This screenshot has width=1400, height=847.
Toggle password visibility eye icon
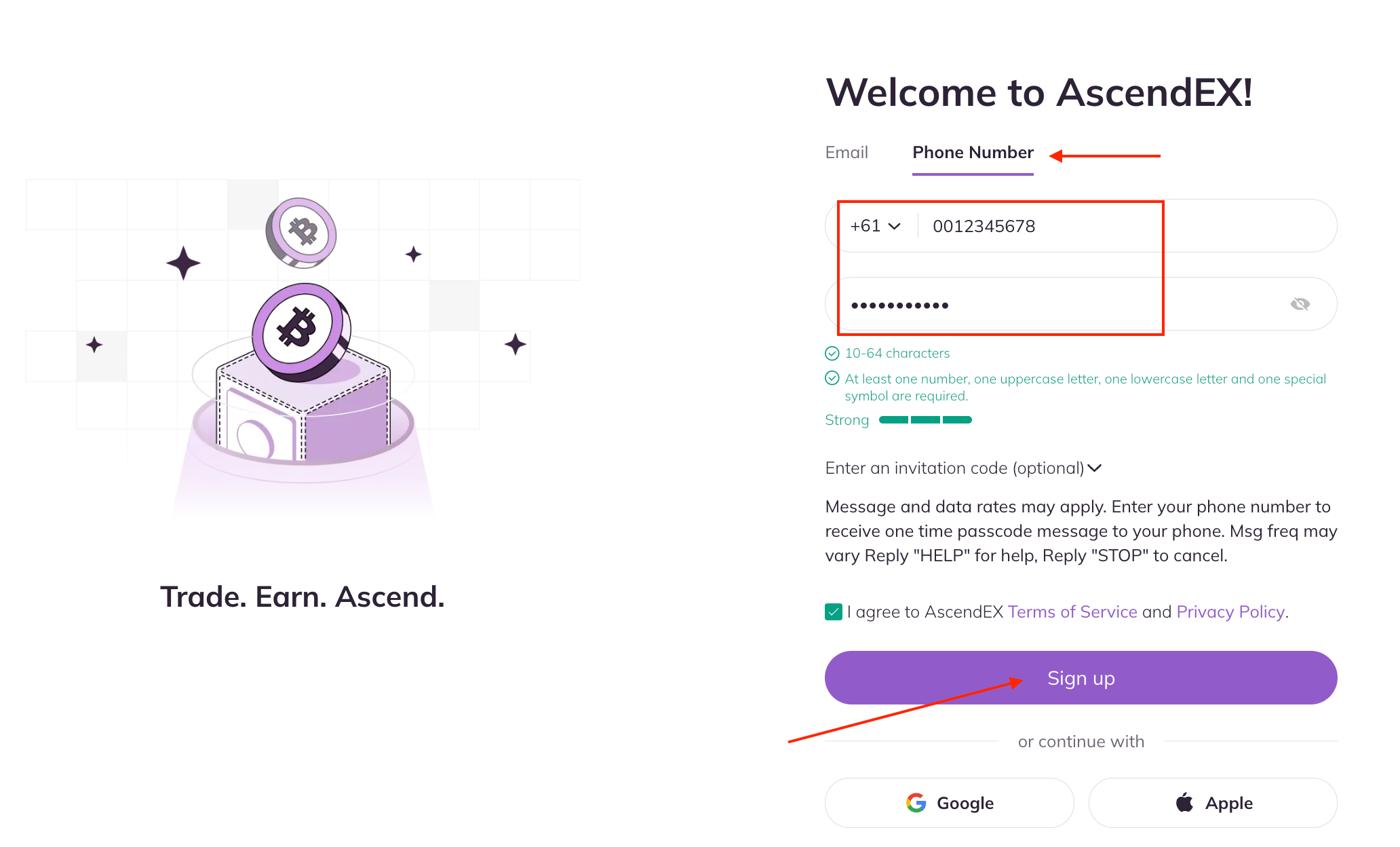click(x=1300, y=304)
